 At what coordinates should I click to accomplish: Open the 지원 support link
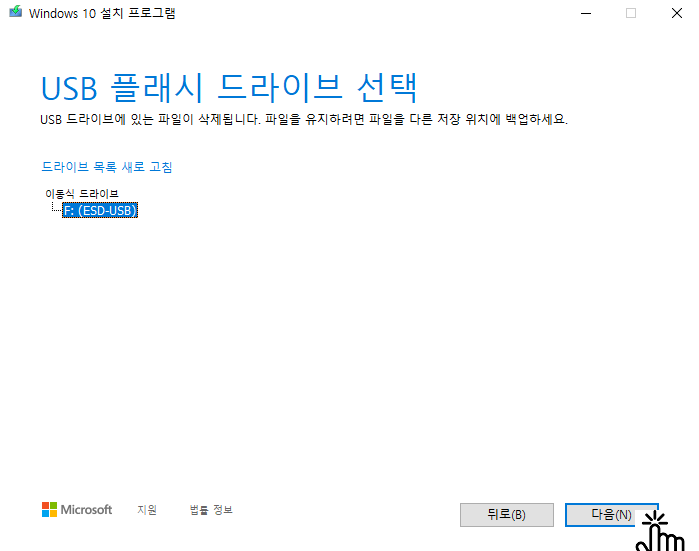(147, 510)
